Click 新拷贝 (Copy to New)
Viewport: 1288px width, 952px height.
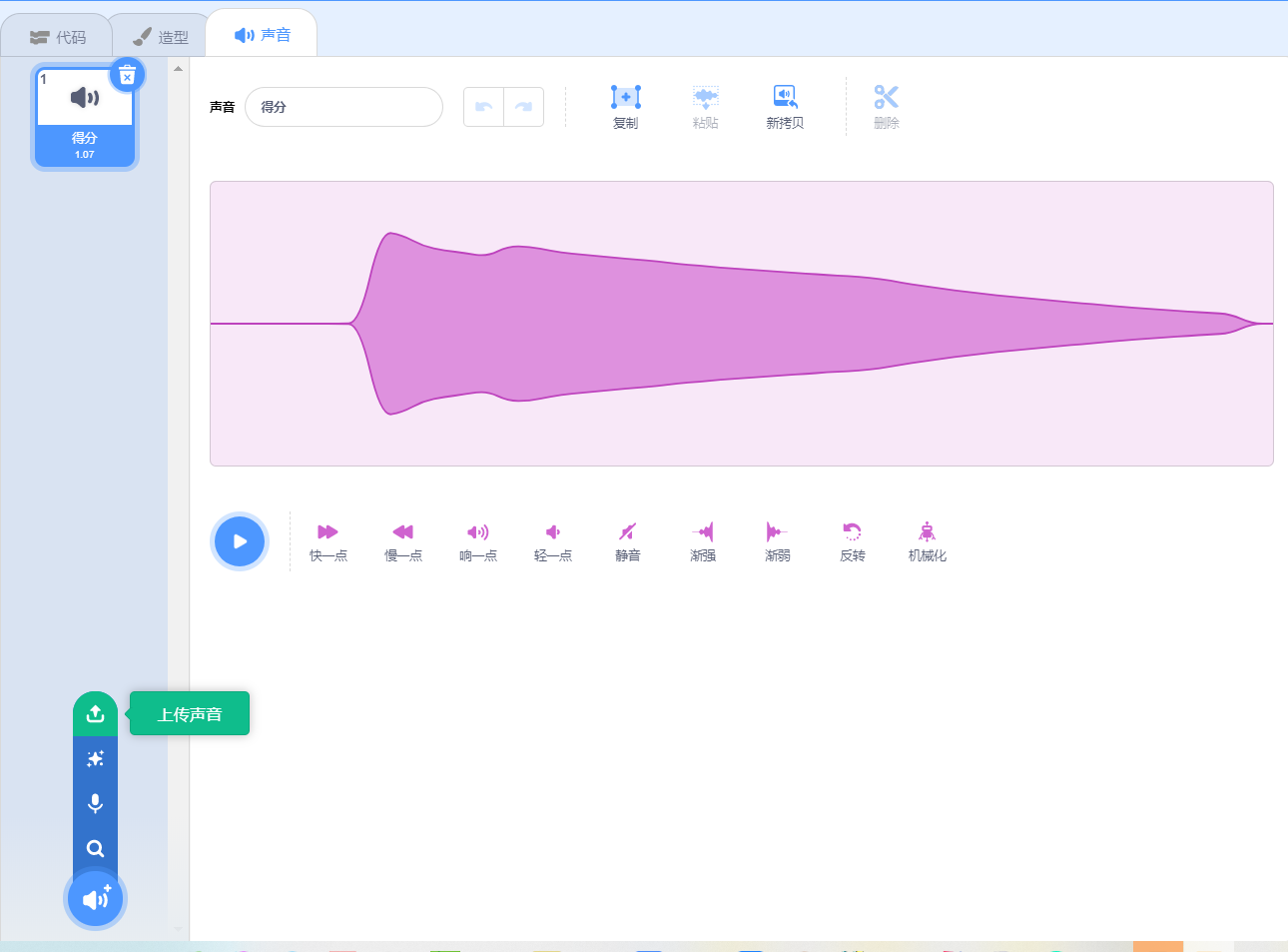[785, 107]
